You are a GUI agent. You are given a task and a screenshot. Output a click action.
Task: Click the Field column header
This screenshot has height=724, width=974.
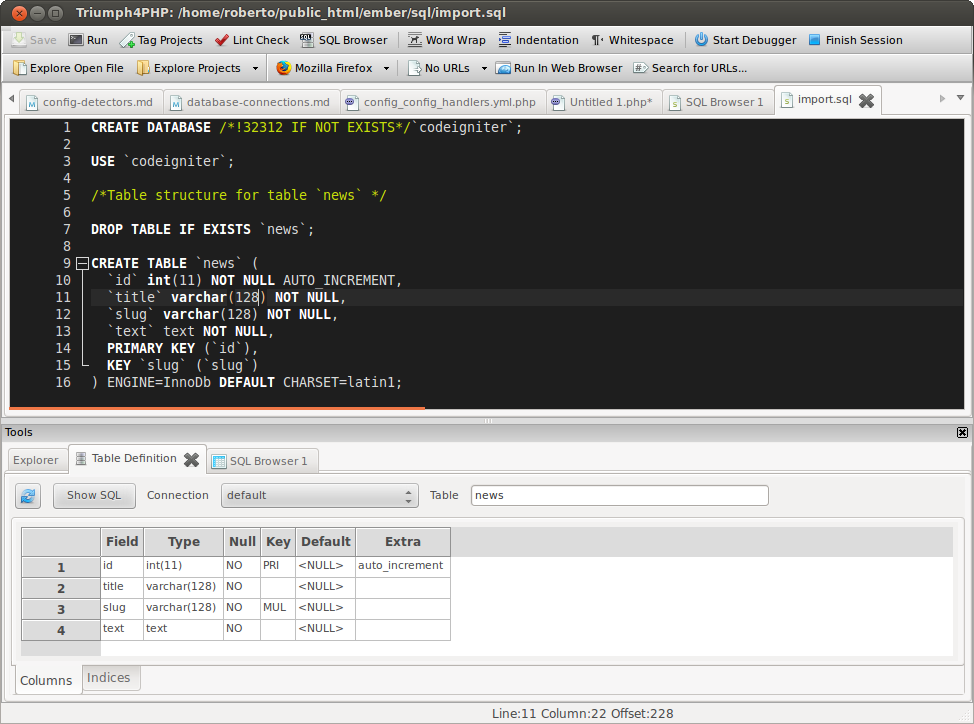[x=122, y=541]
